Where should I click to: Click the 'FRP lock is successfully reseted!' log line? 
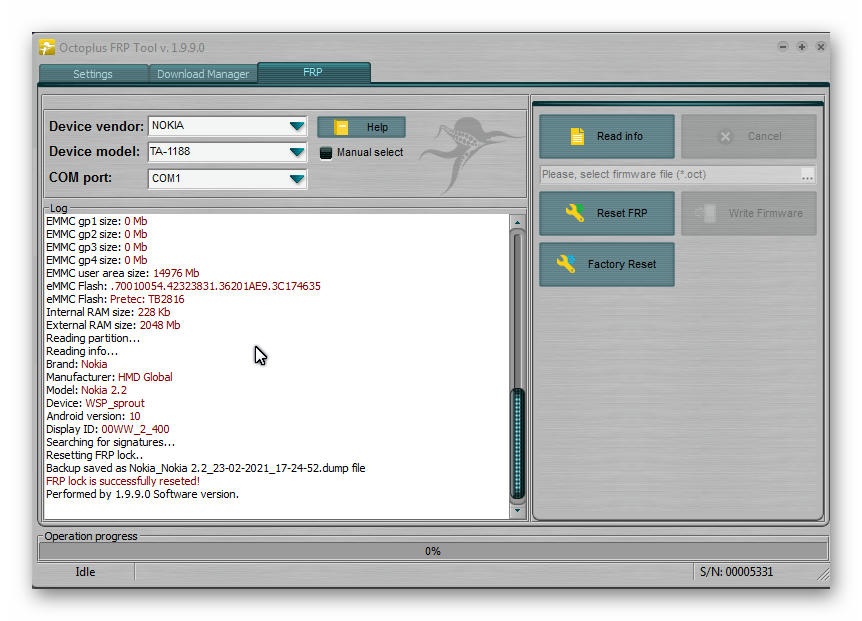[x=123, y=481]
